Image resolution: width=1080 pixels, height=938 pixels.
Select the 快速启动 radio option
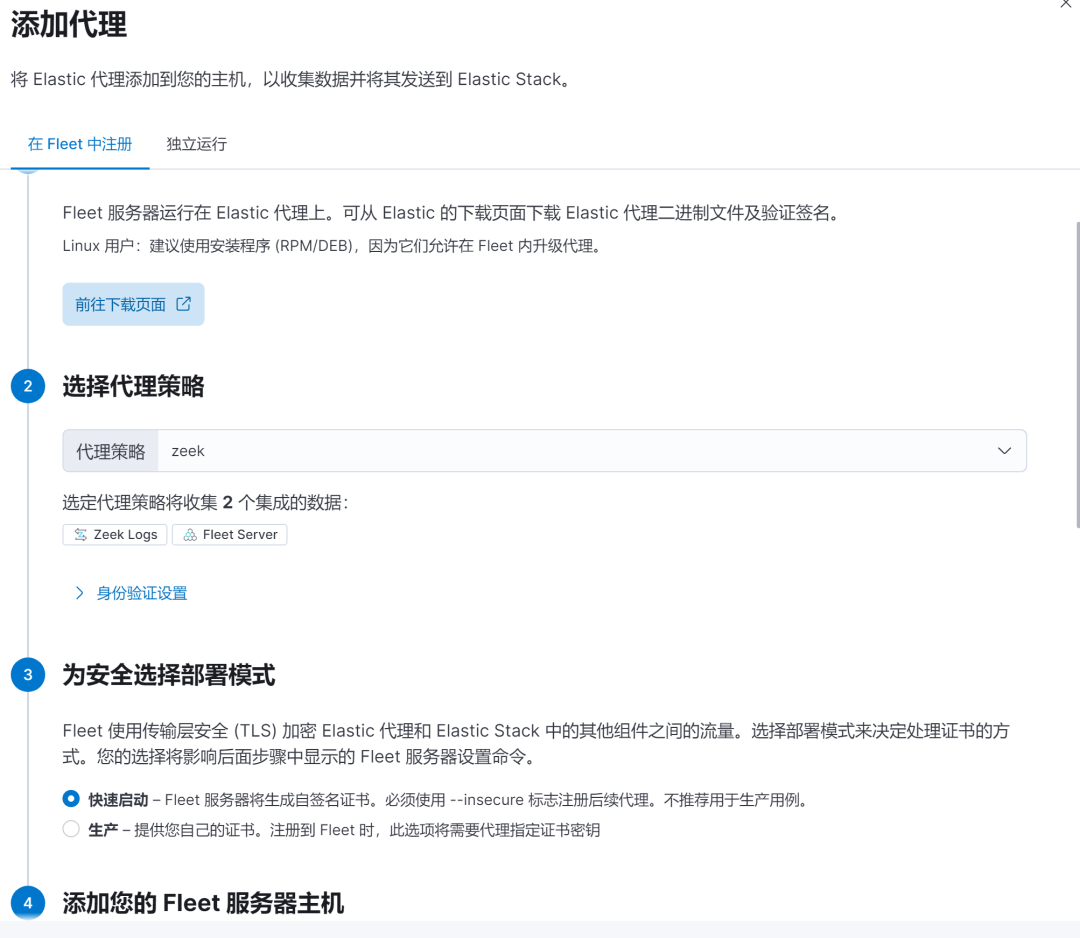pos(71,799)
